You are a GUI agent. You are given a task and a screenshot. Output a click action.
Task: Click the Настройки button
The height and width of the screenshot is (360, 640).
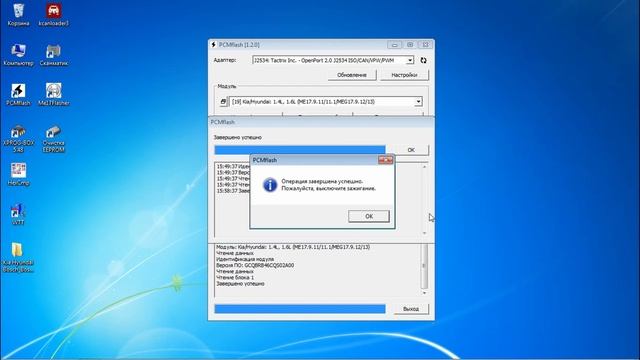tap(404, 75)
